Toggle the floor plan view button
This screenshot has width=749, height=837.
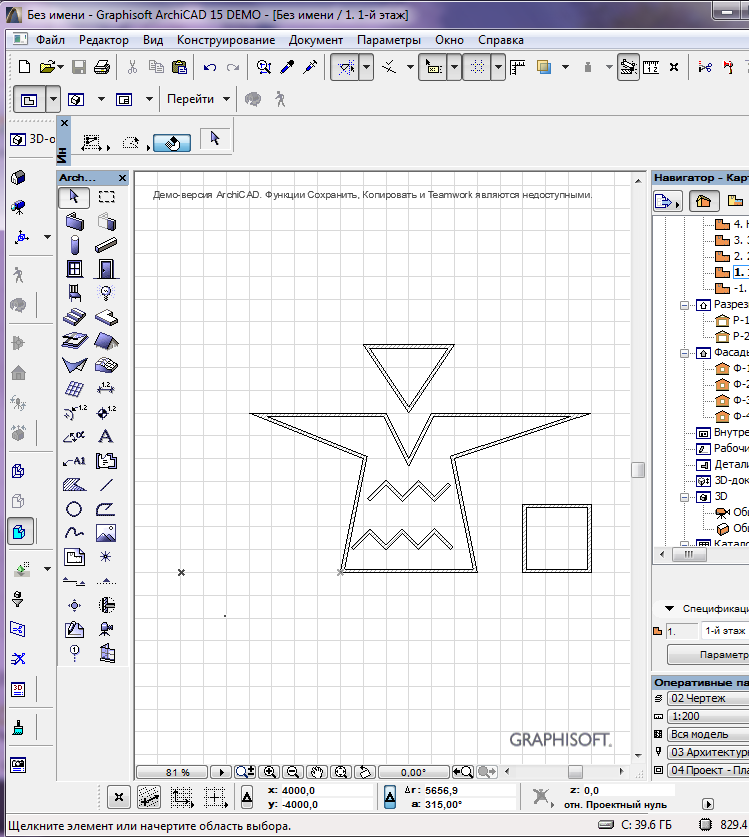[x=29, y=100]
